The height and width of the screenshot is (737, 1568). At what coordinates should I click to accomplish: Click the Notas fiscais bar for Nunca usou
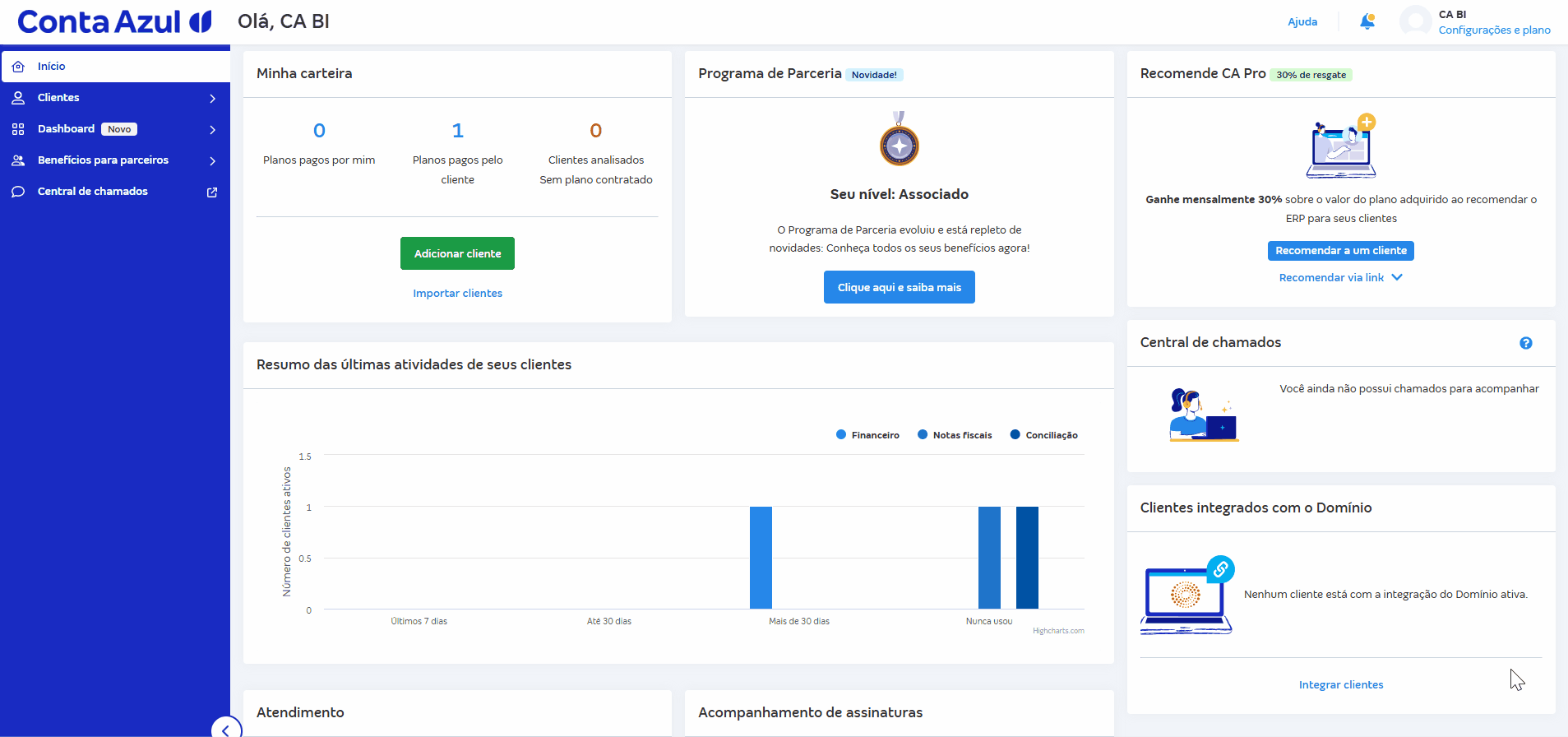(989, 558)
